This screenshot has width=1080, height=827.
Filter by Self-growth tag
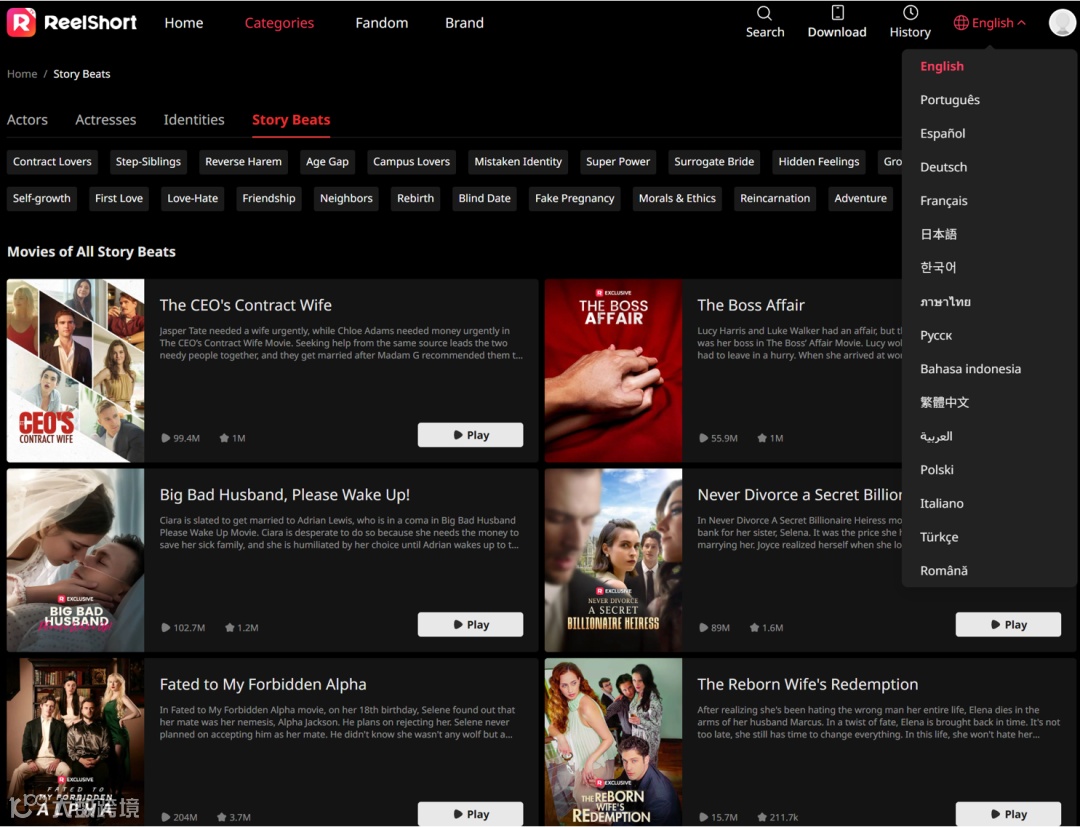[x=41, y=198]
